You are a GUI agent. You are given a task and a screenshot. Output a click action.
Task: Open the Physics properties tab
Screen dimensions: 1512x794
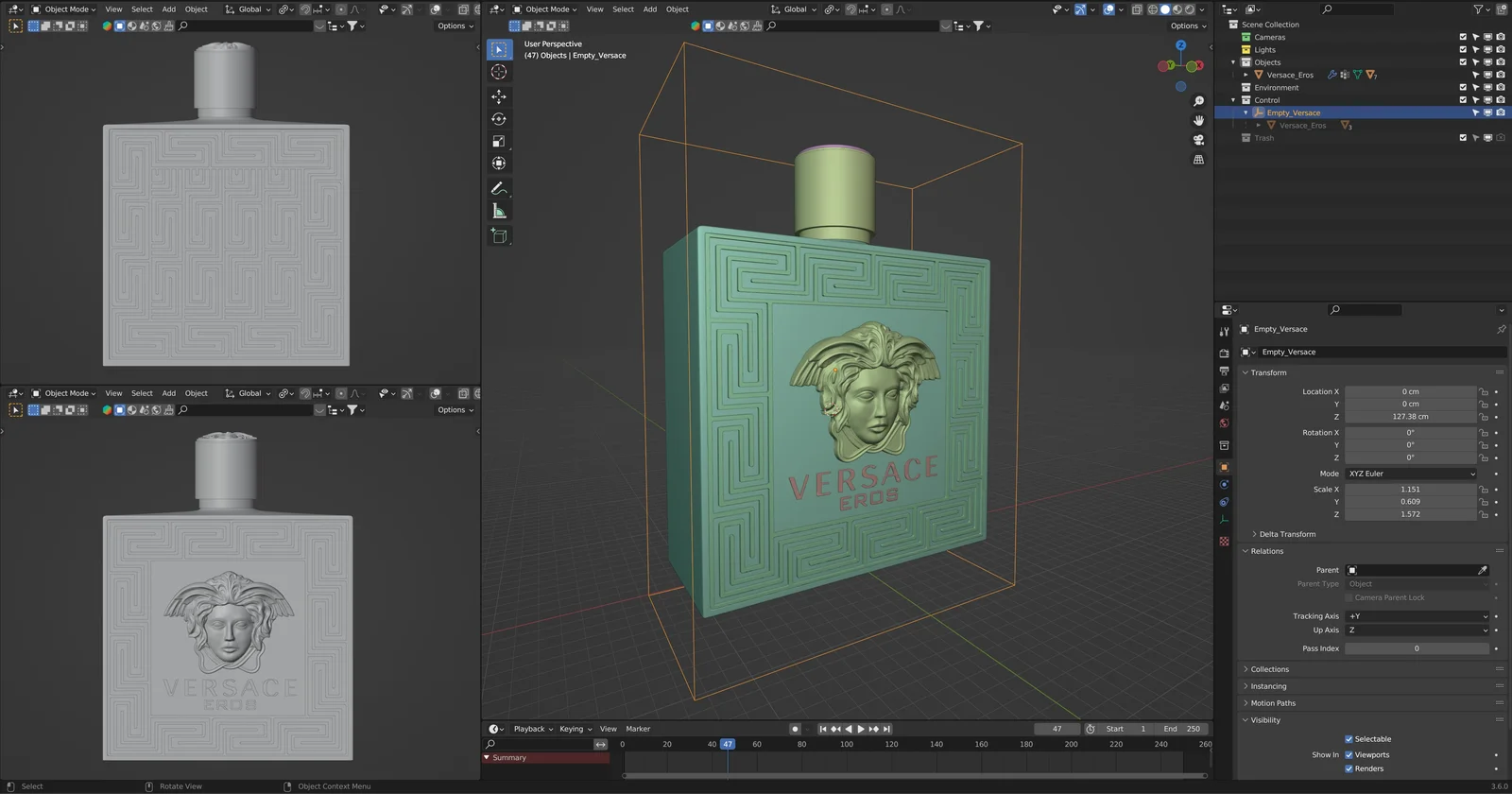click(1225, 484)
